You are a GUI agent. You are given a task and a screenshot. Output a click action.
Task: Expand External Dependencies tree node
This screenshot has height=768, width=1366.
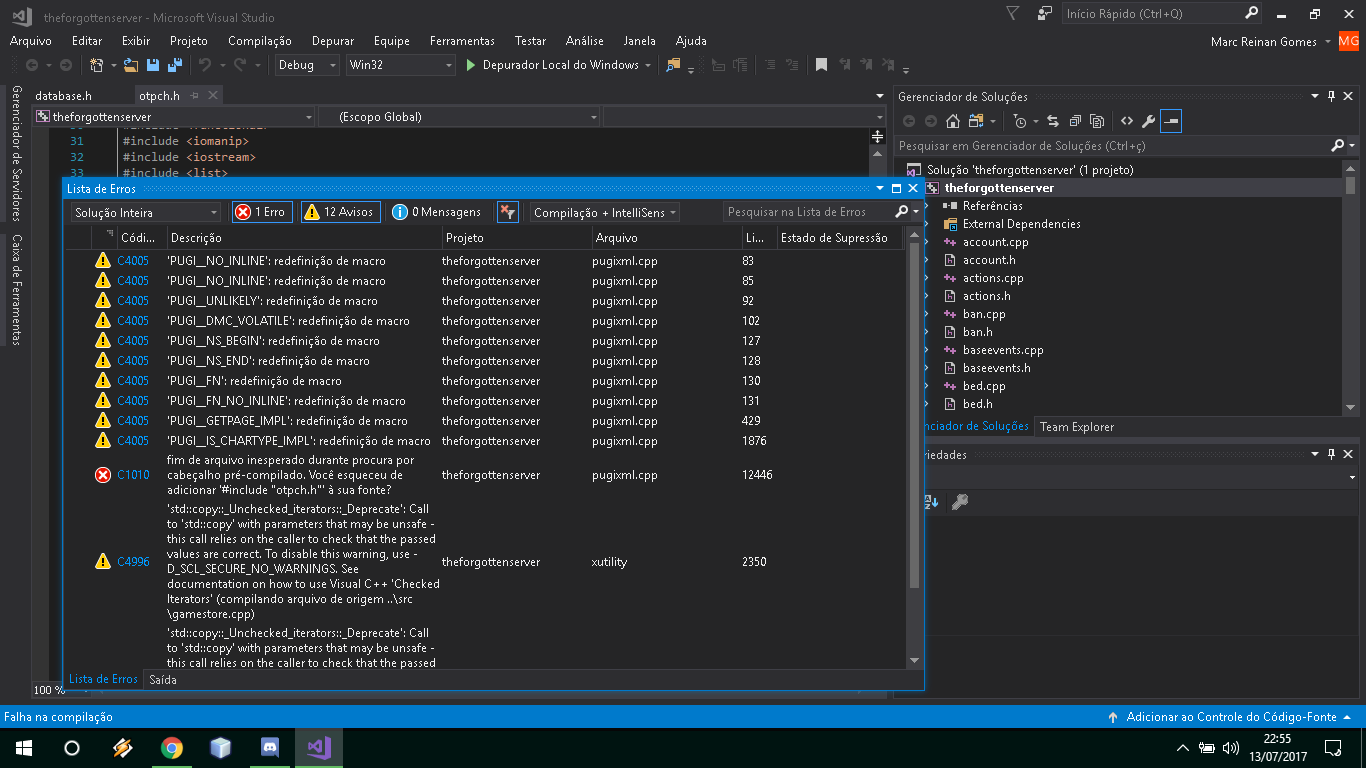(x=927, y=224)
